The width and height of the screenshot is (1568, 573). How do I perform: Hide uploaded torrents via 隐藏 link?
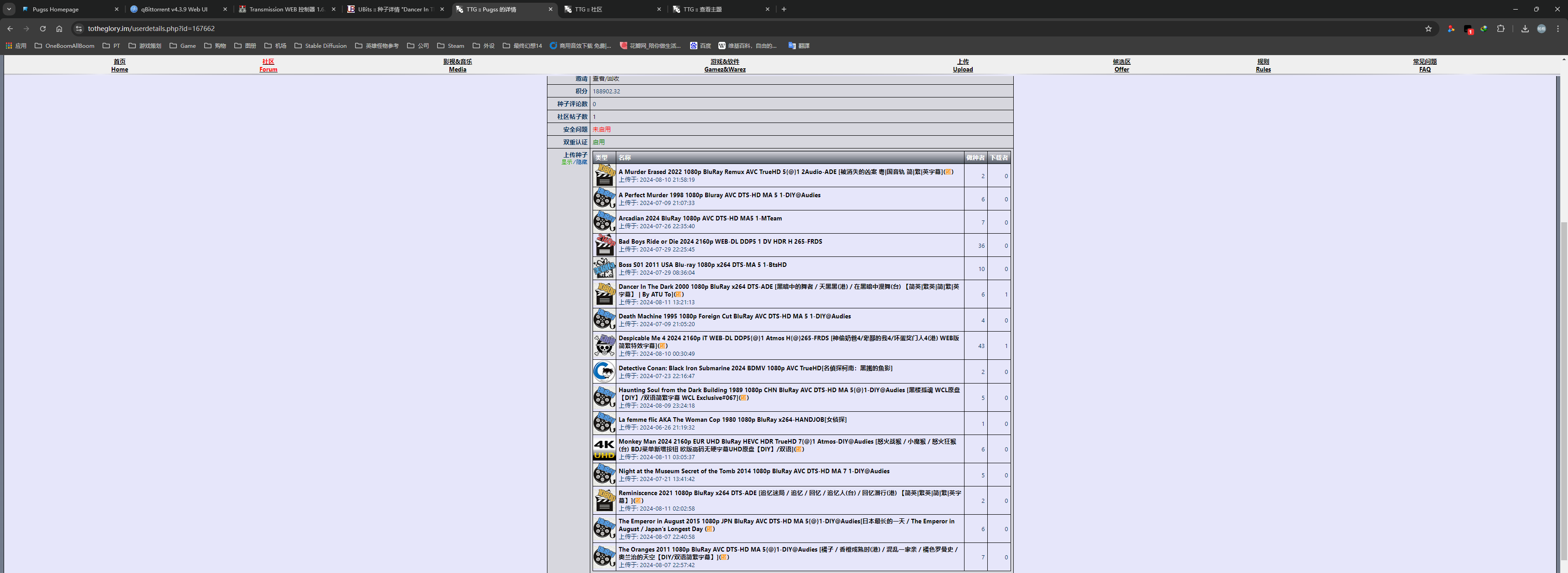582,163
